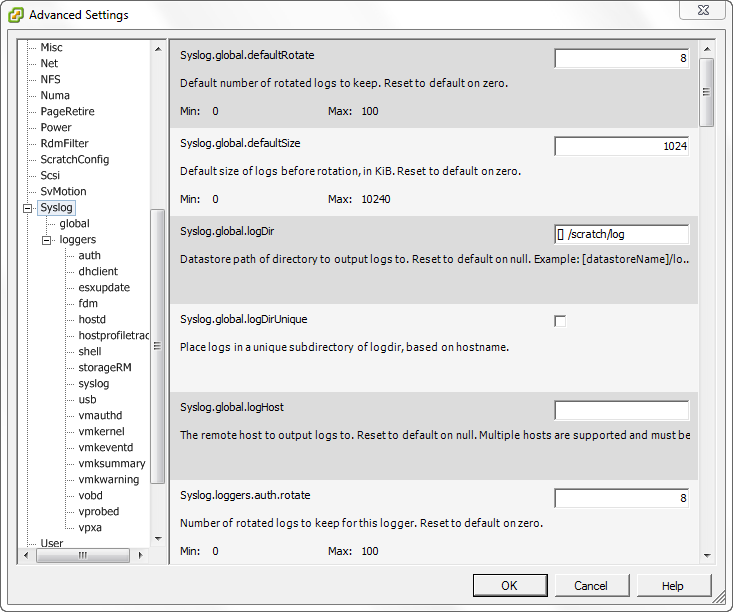Click the Cancel button
This screenshot has height=612, width=733.
(591, 585)
